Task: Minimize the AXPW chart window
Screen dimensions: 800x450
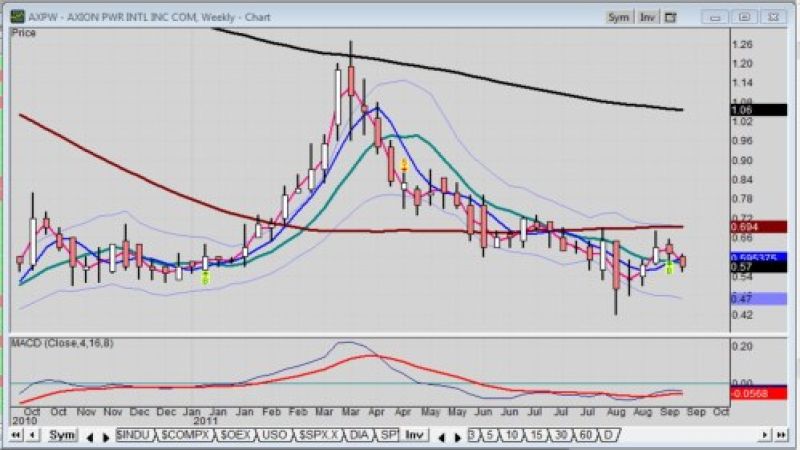Action: coord(715,17)
